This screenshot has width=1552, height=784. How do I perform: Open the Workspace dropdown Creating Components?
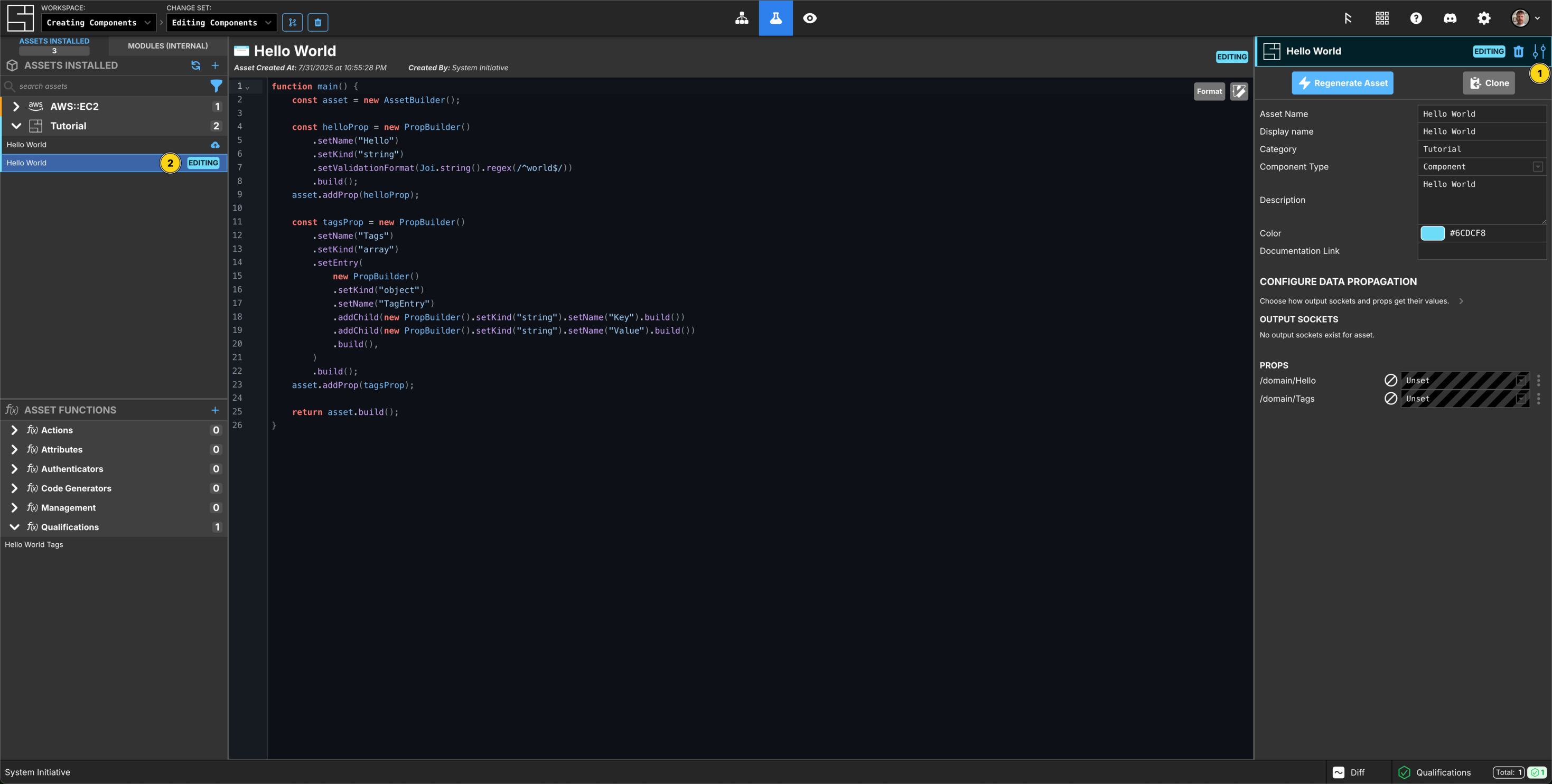click(x=99, y=23)
